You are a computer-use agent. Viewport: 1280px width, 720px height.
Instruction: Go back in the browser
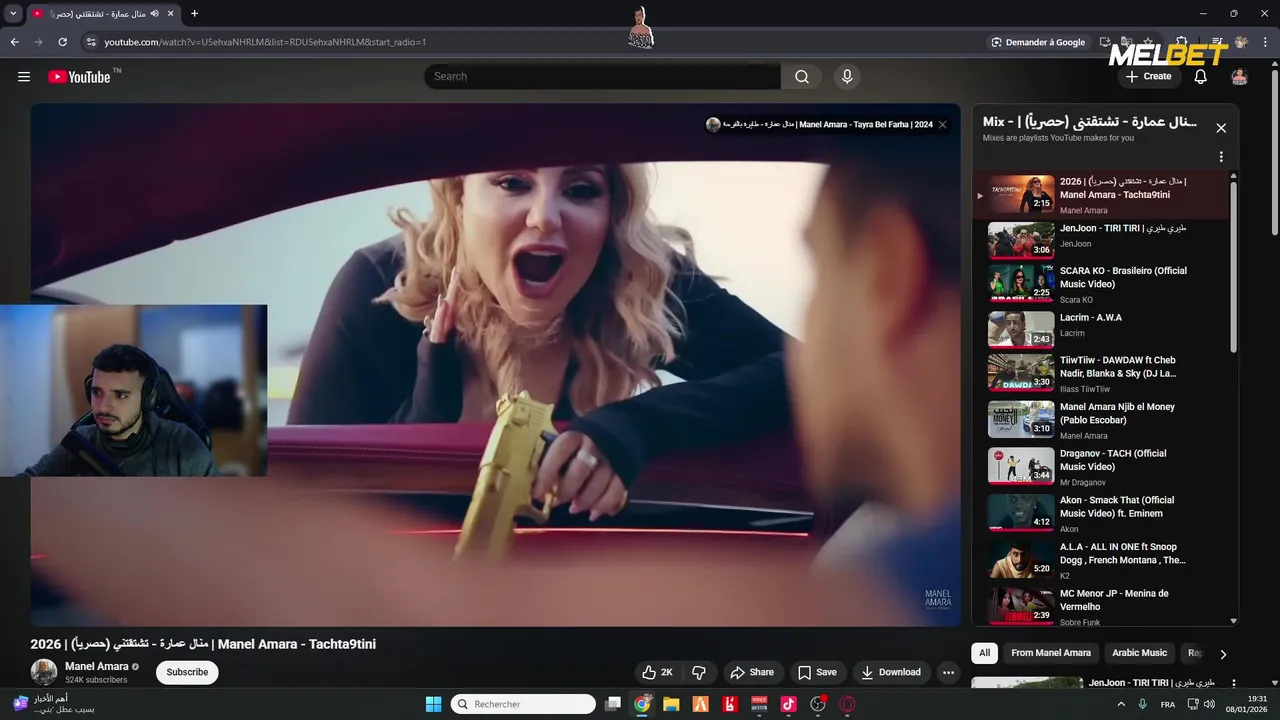pyautogui.click(x=15, y=42)
